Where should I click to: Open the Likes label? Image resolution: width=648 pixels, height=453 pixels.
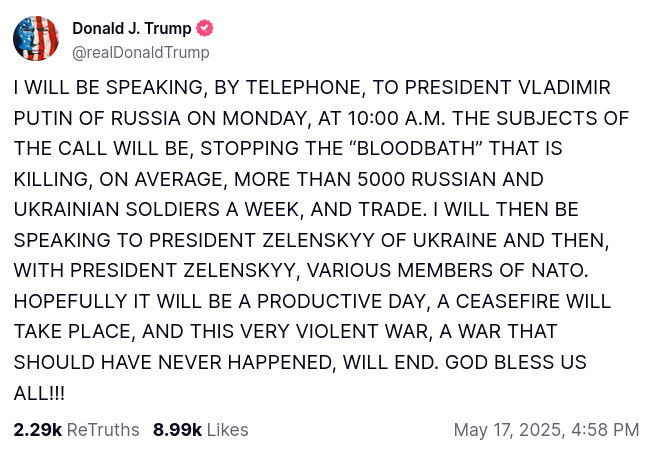pyautogui.click(x=227, y=430)
